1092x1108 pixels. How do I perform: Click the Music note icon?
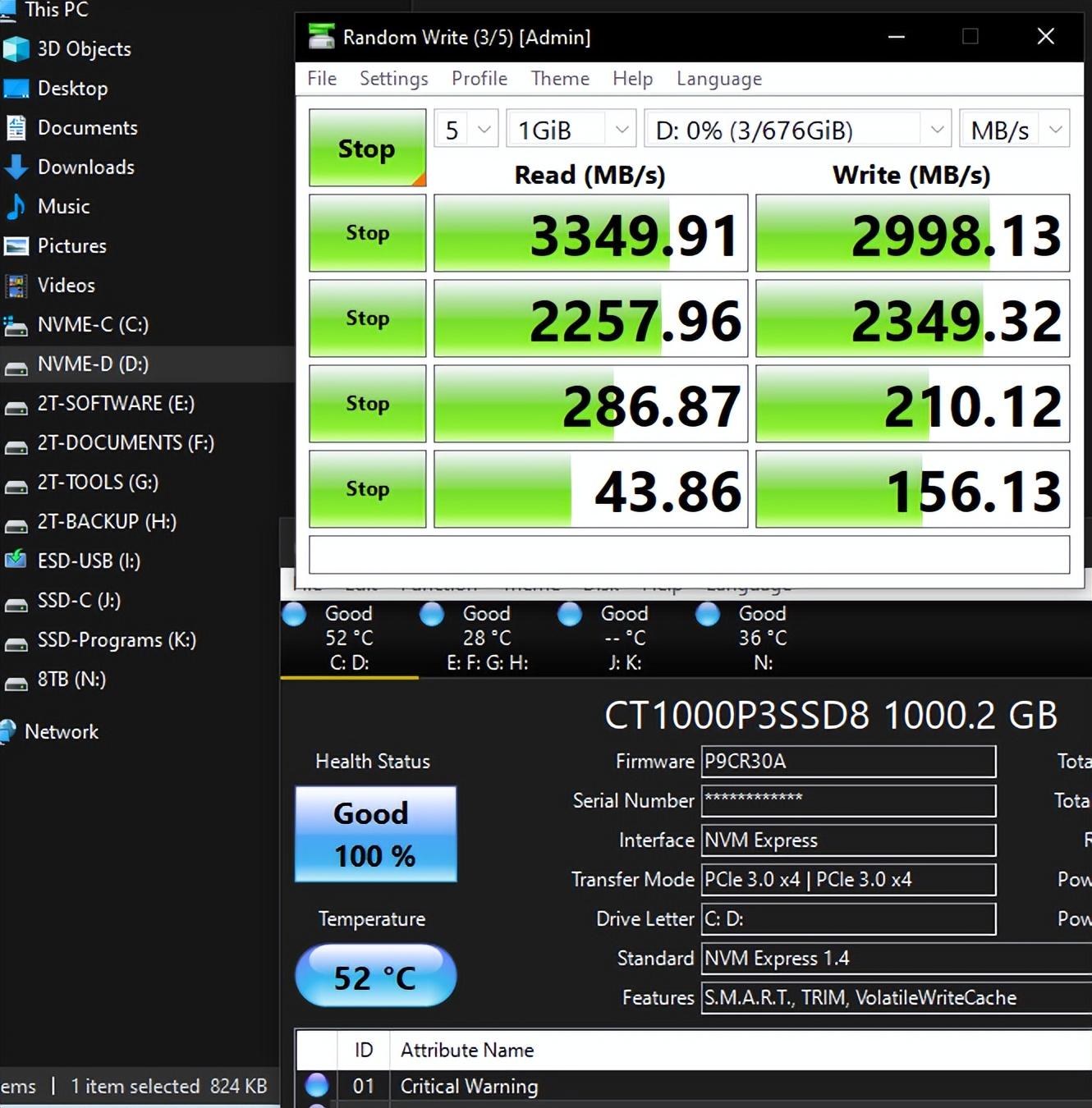coord(16,207)
